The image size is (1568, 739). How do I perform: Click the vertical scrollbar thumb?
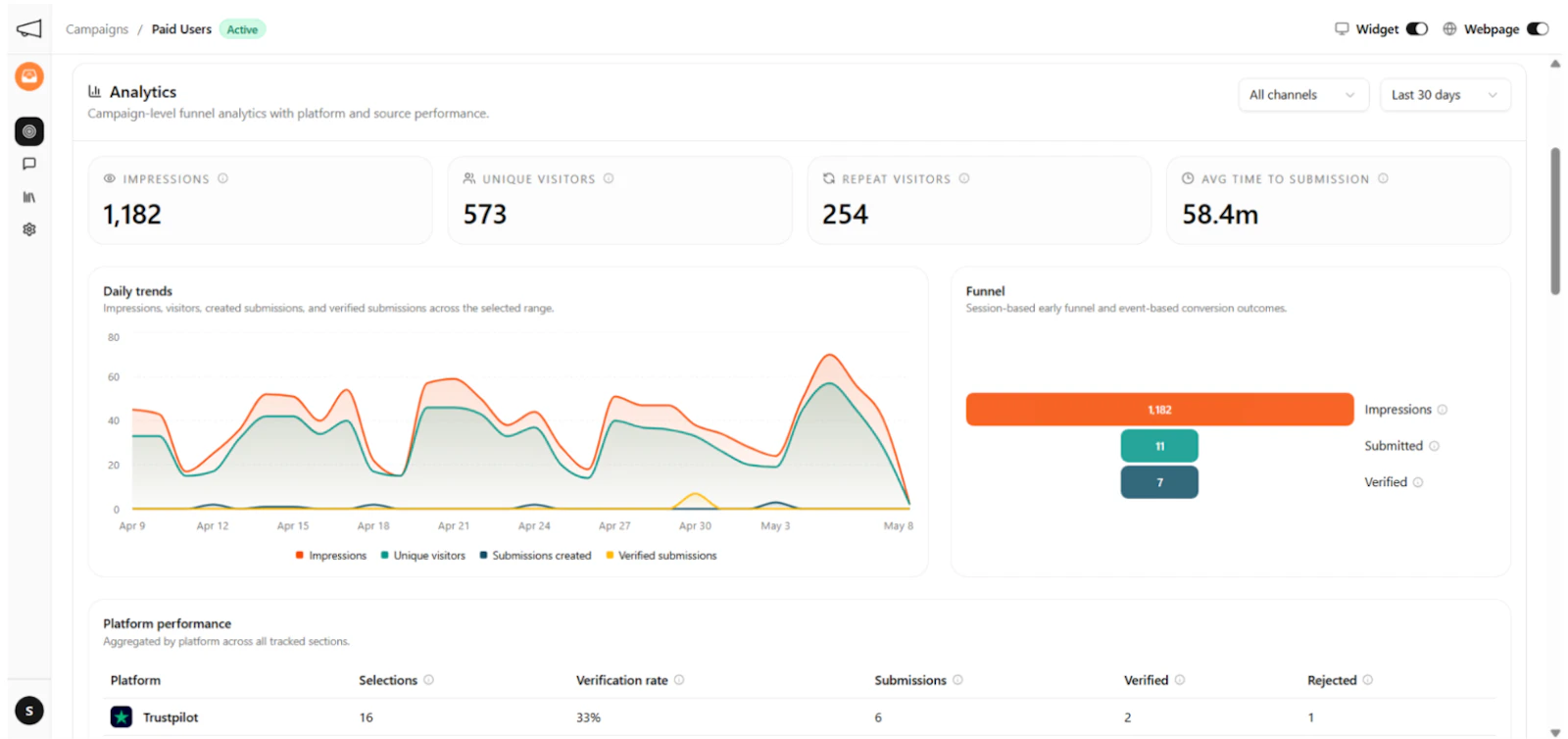(x=1555, y=221)
